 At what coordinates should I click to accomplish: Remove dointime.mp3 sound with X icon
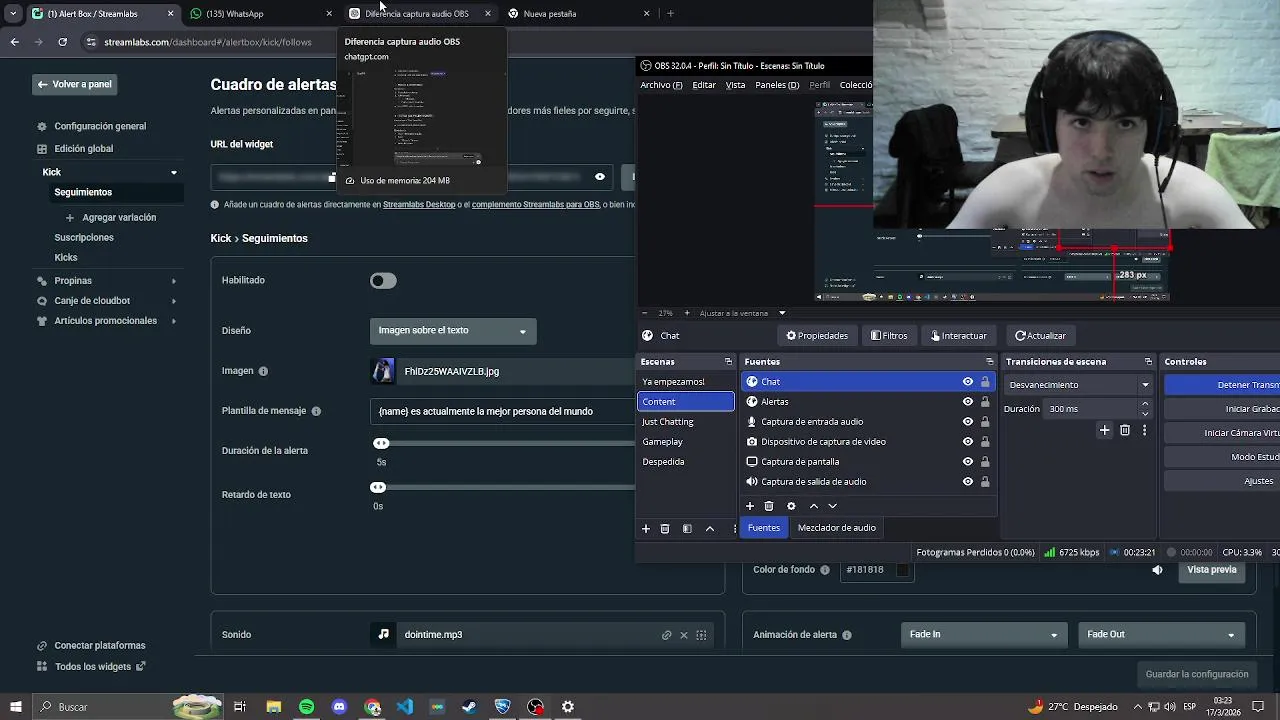pos(684,635)
